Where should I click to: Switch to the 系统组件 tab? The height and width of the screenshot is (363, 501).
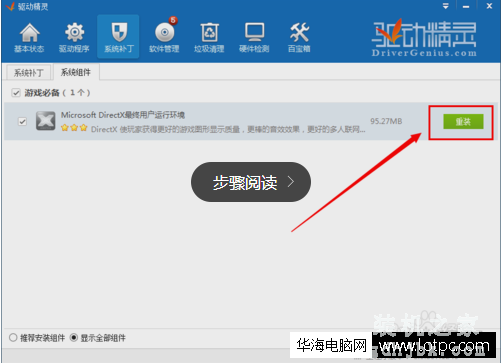click(x=76, y=72)
